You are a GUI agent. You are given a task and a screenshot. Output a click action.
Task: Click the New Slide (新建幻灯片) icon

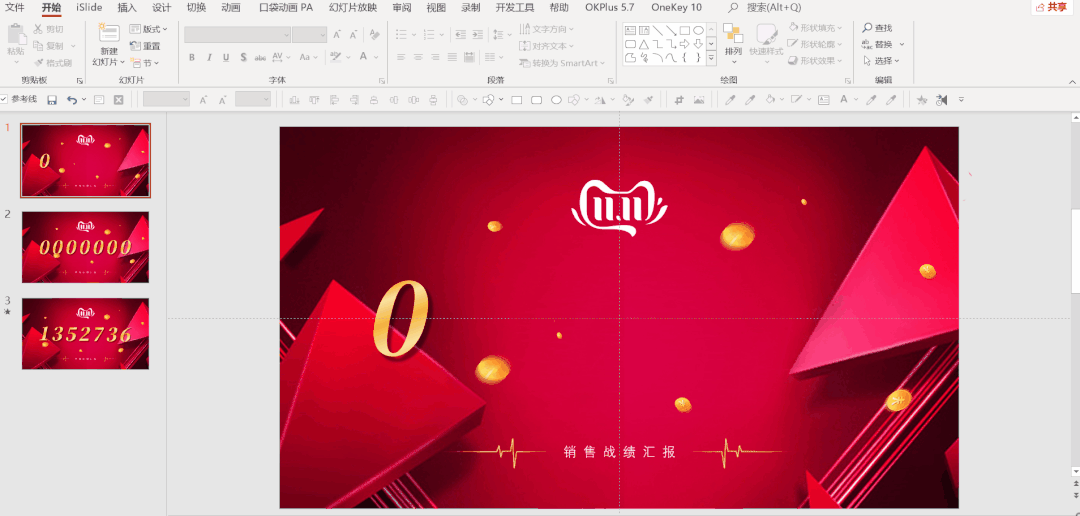(x=109, y=34)
